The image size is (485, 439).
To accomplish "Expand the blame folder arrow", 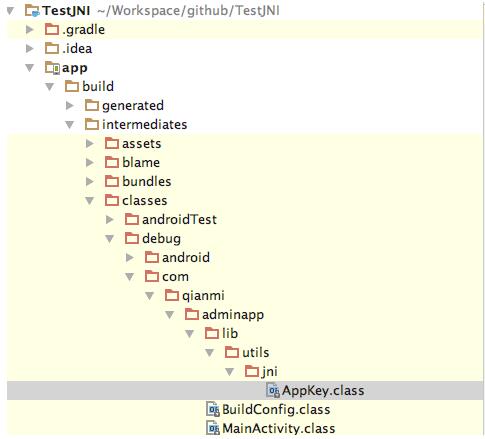I will (90, 162).
